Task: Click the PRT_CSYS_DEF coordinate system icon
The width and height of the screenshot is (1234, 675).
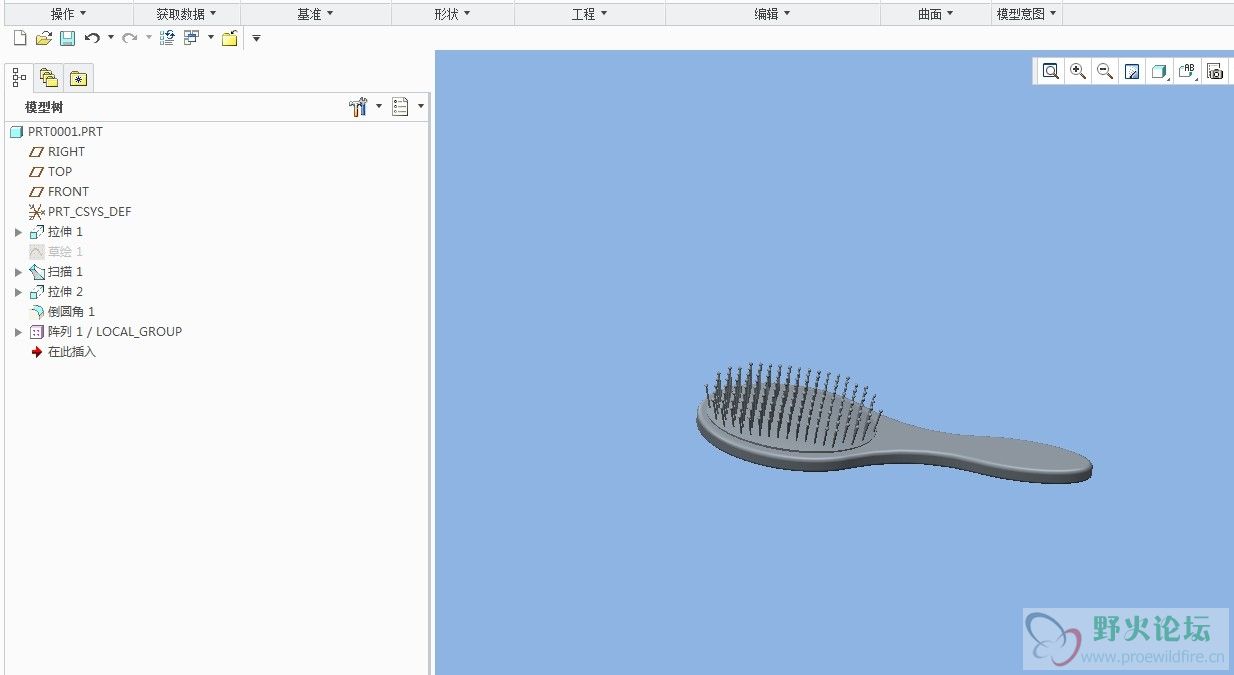Action: (37, 212)
